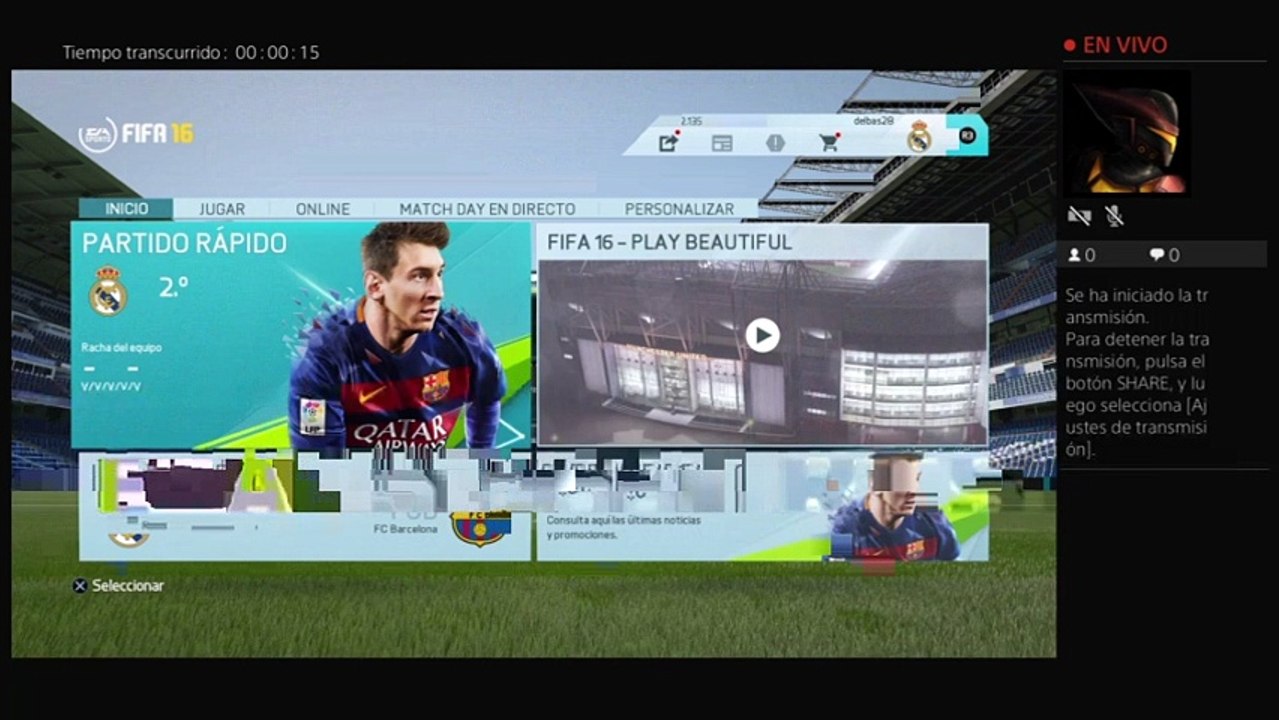Click the debas28 username

(x=873, y=120)
